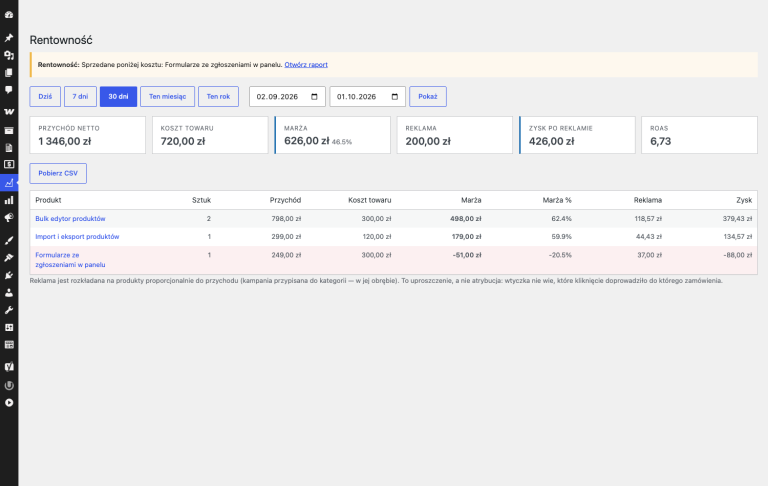Image resolution: width=768 pixels, height=486 pixels.
Task: Open the Yoast SEO sidebar icon
Action: (x=9, y=366)
